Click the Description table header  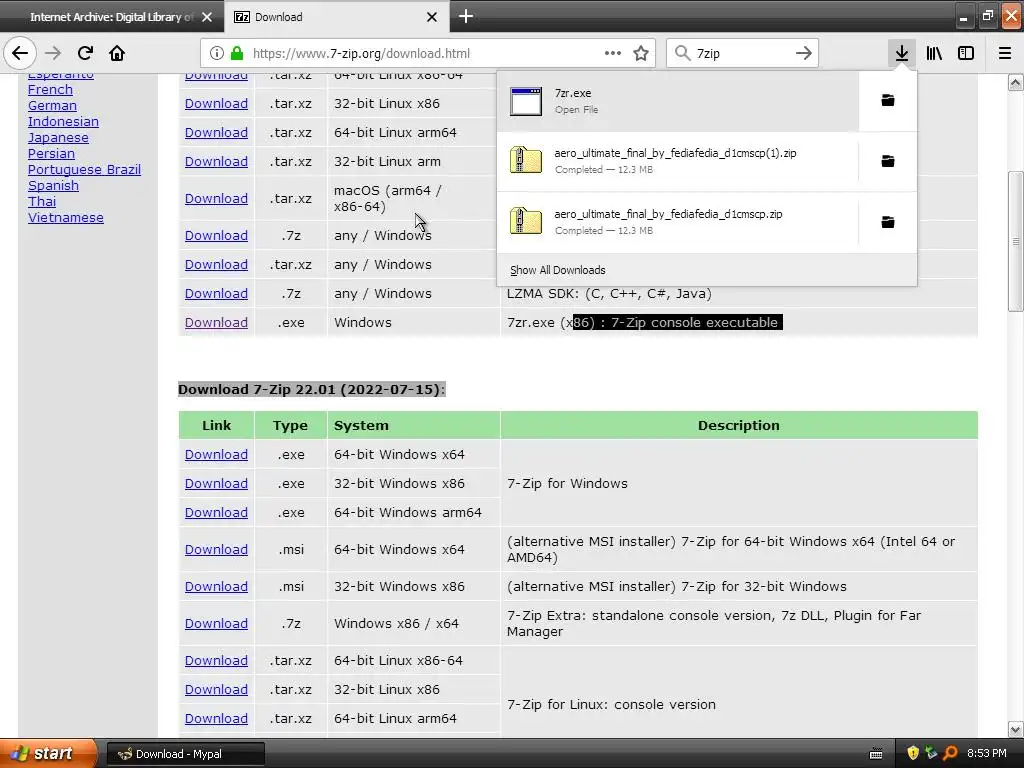coord(739,425)
